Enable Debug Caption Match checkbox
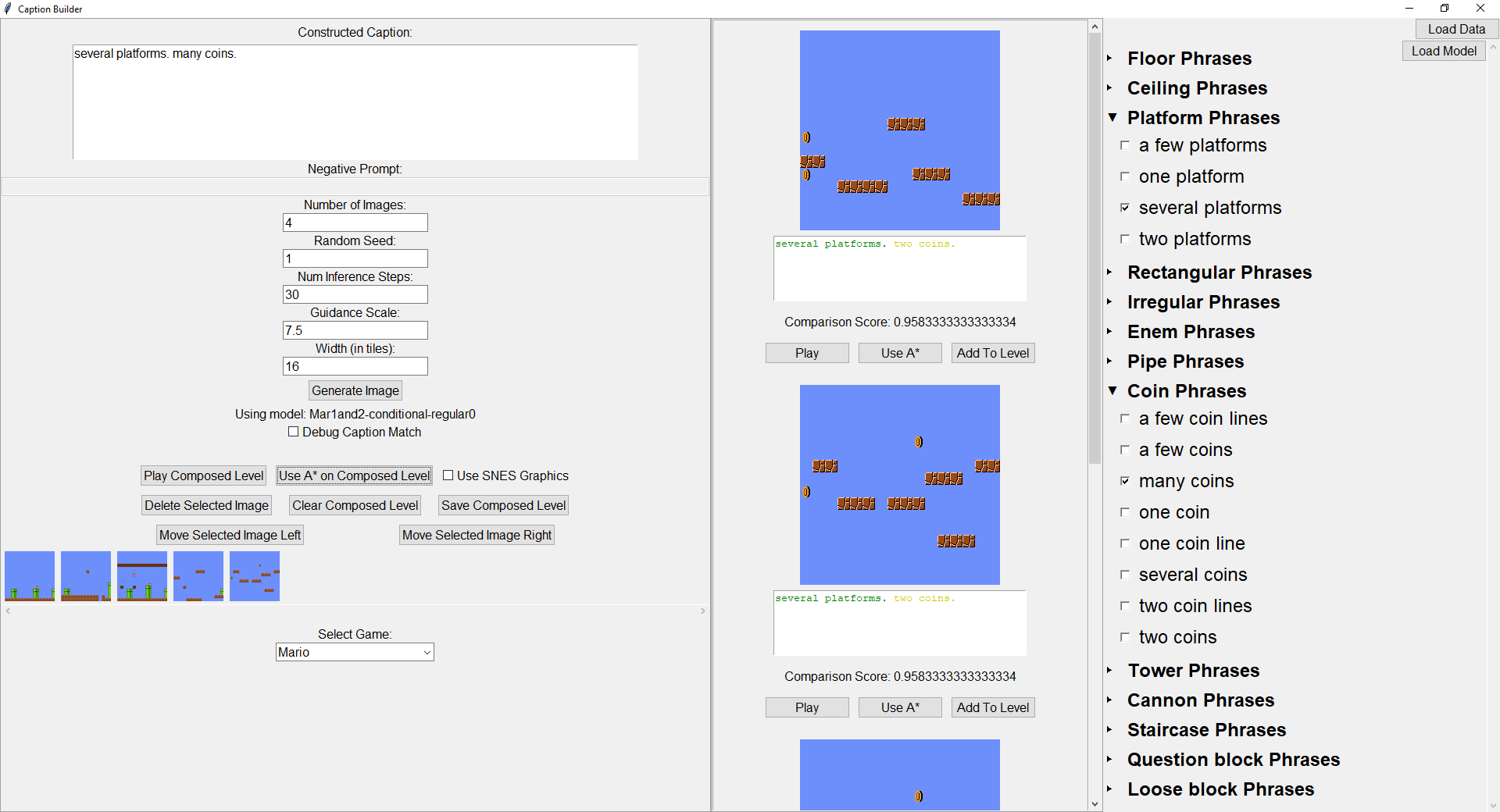1500x812 pixels. pyautogui.click(x=294, y=432)
